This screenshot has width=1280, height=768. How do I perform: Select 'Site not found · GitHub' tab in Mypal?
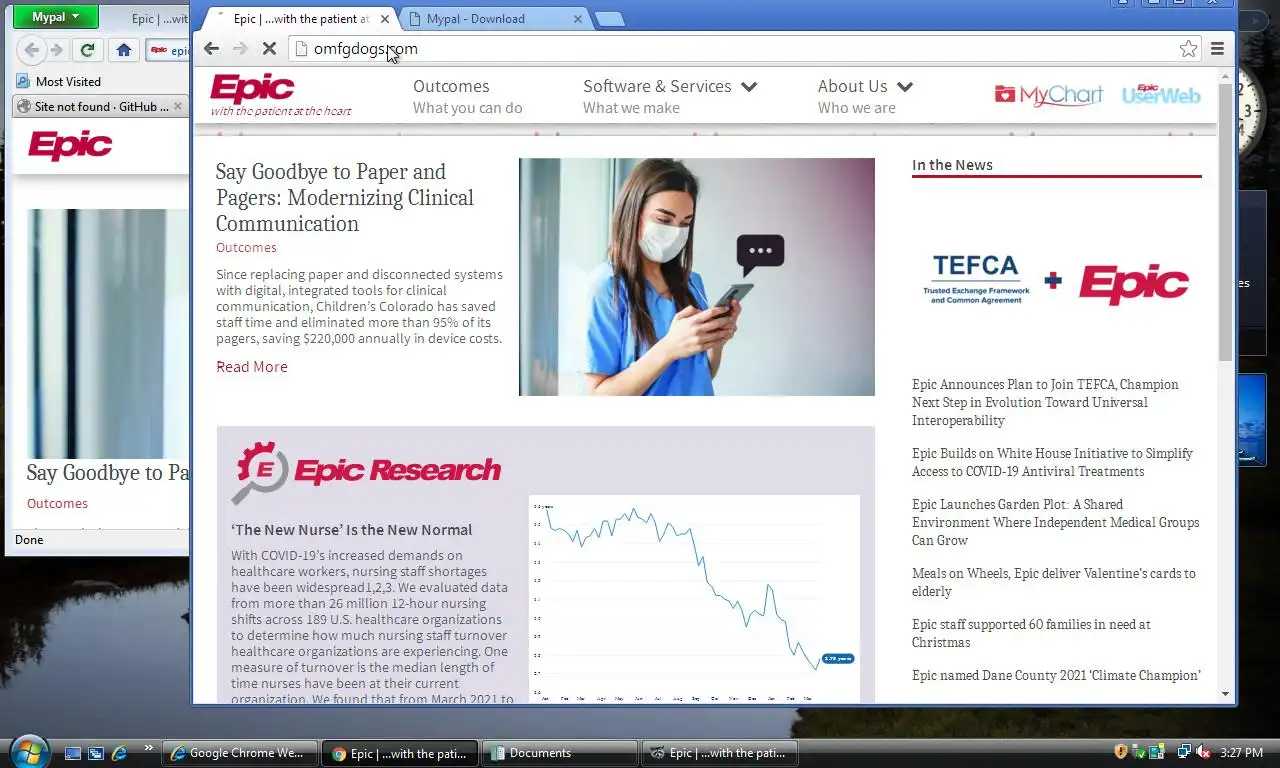[x=100, y=106]
